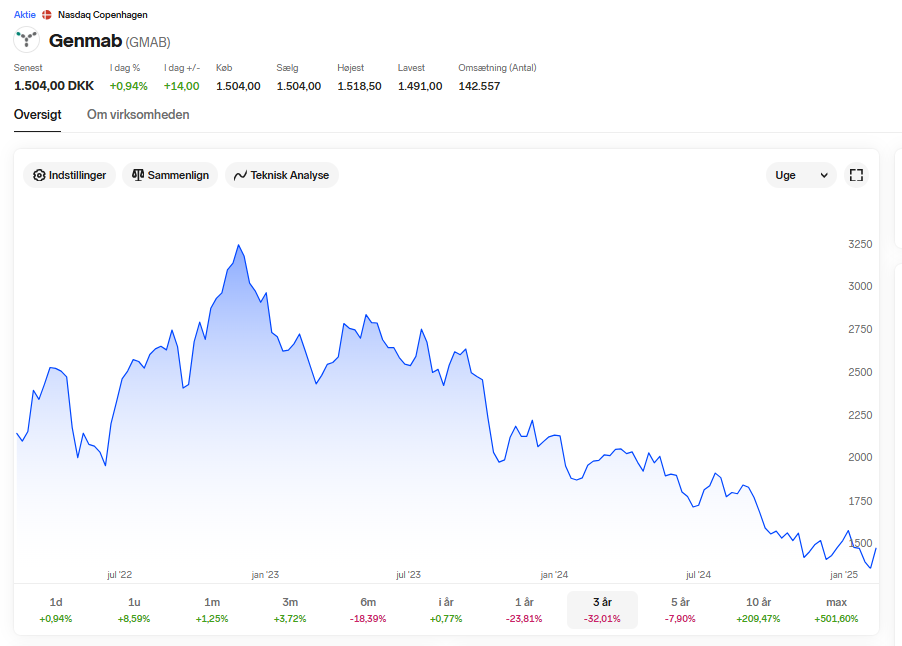Image resolution: width=902 pixels, height=646 pixels.
Task: Select the 1u time range
Action: [x=134, y=610]
